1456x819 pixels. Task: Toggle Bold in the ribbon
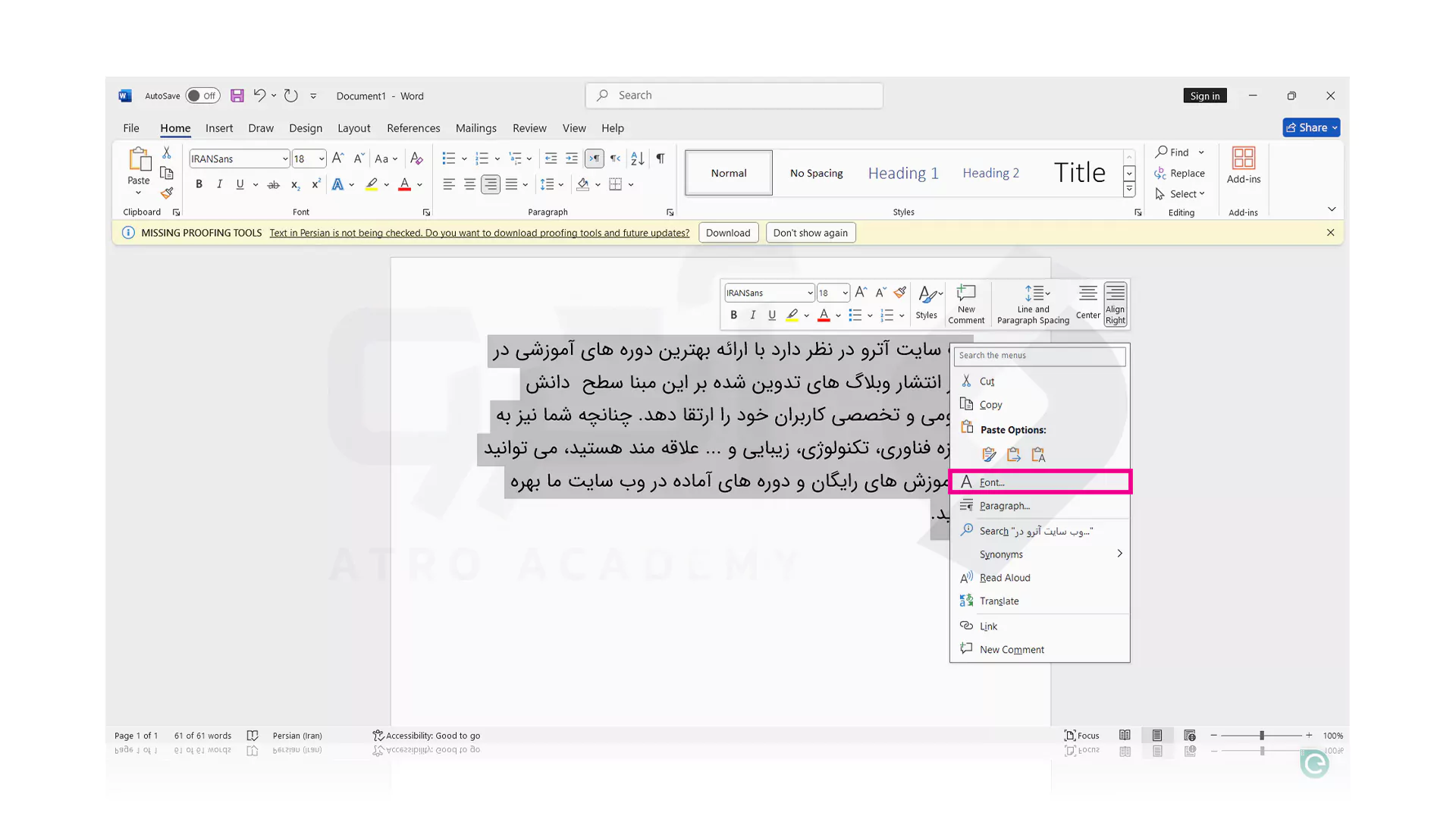click(x=199, y=184)
